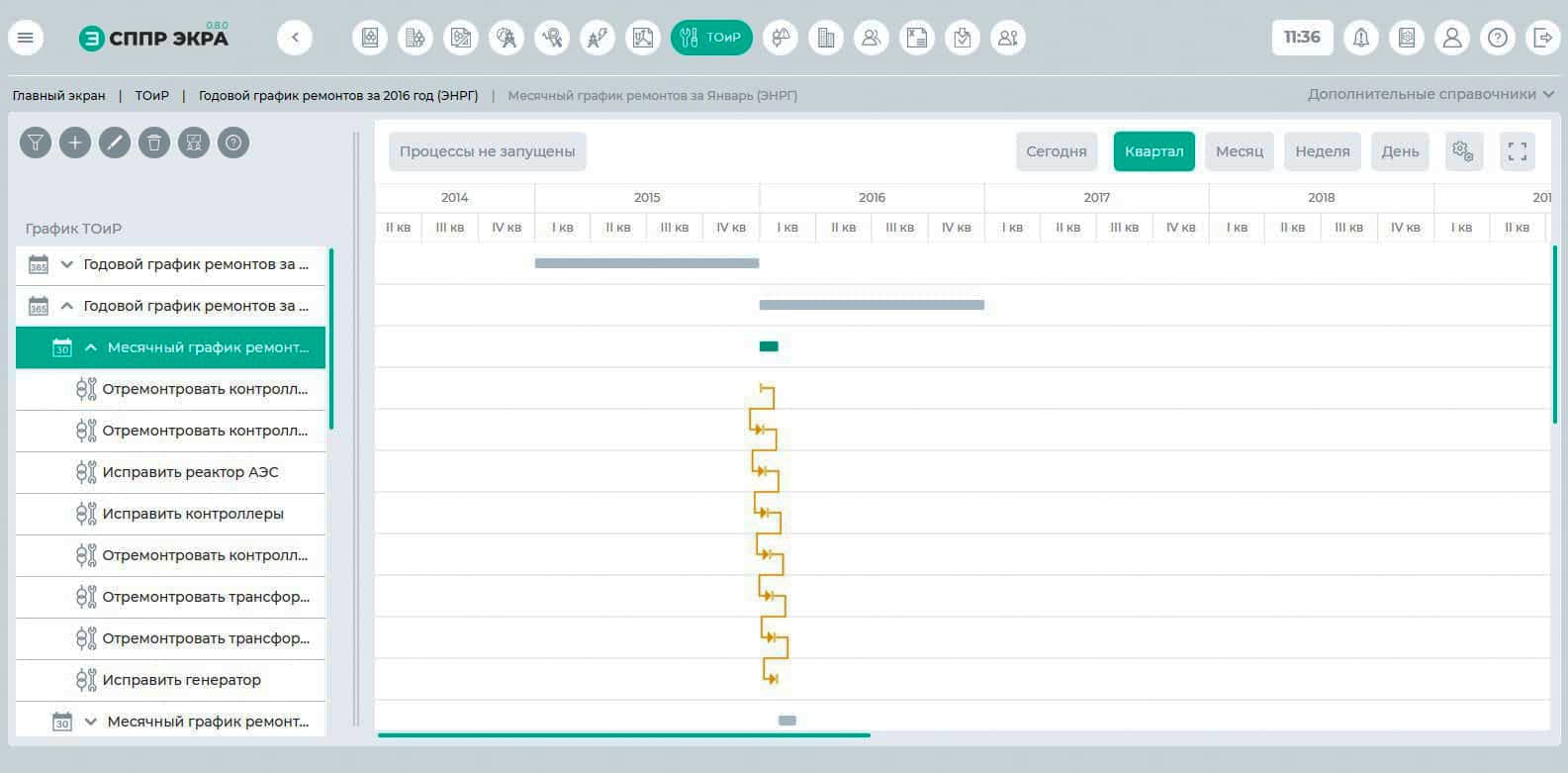The width and height of the screenshot is (1568, 773).
Task: Open the spreadsheet export module icon
Action: (x=916, y=38)
